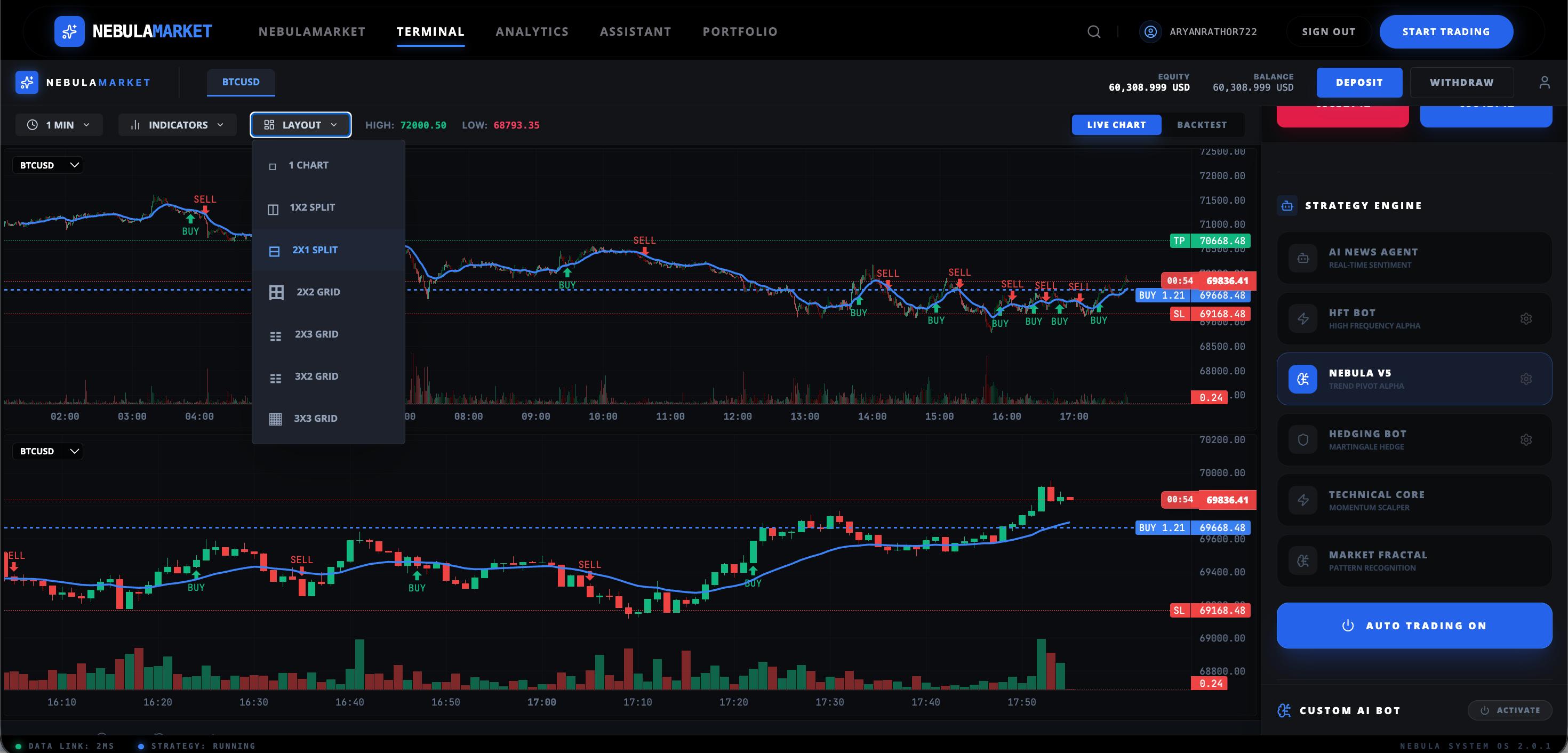Click the AI News Agent robot icon
The width and height of the screenshot is (1568, 753).
(1302, 258)
